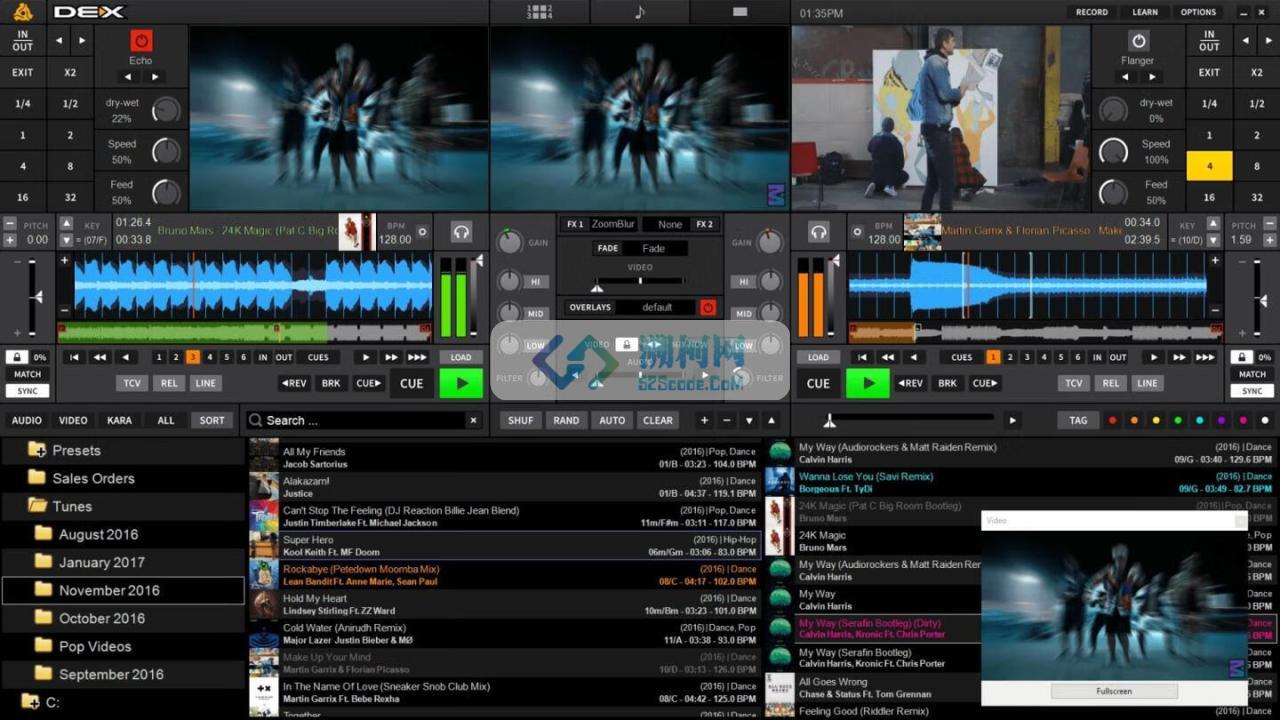Toggle the left deck pitch lock
1280x720 pixels.
[x=17, y=357]
